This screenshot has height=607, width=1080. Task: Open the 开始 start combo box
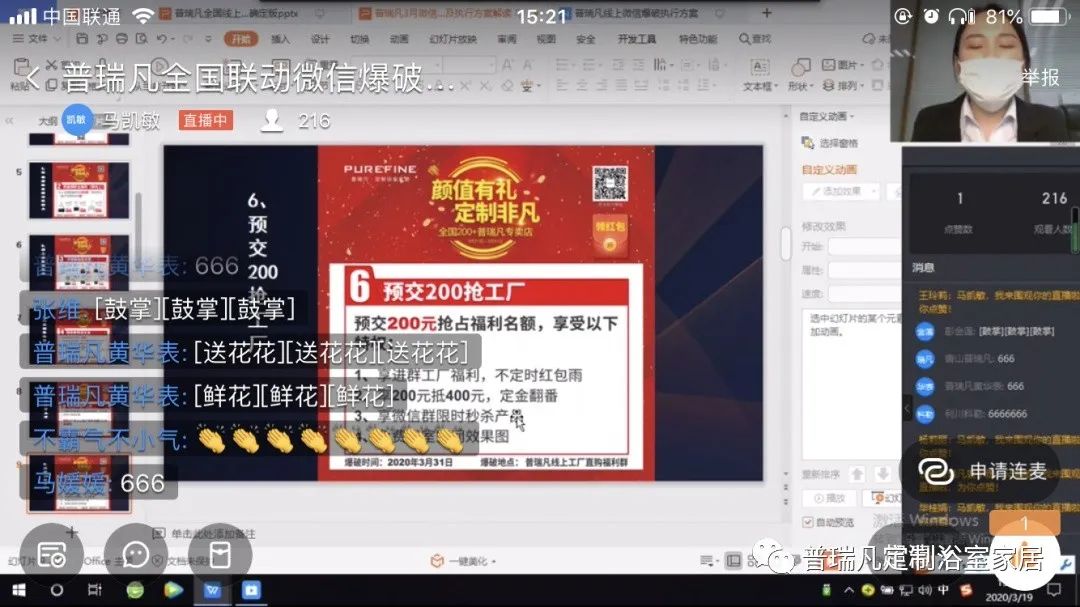(x=864, y=247)
